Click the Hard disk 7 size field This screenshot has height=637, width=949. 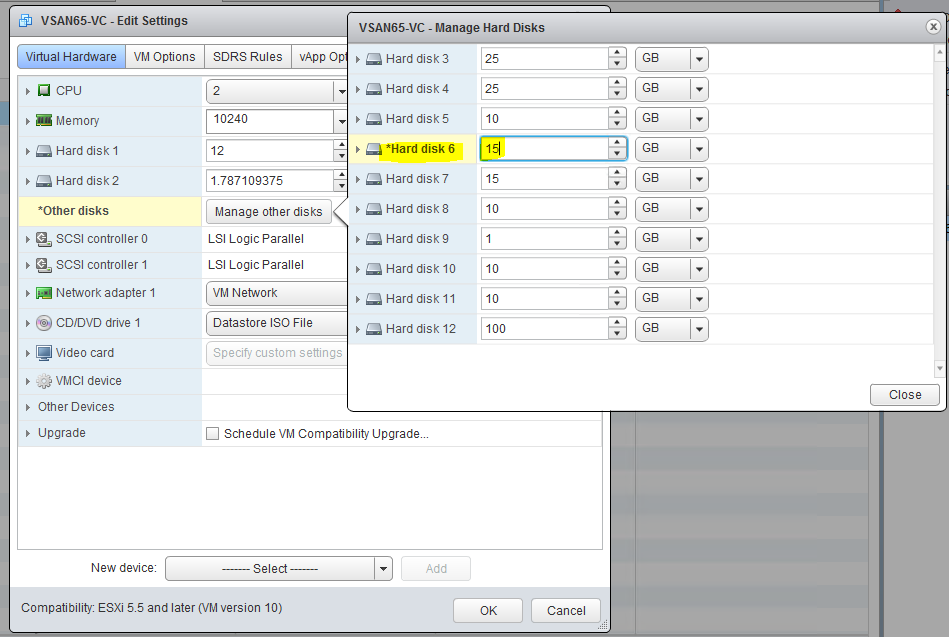(x=545, y=179)
